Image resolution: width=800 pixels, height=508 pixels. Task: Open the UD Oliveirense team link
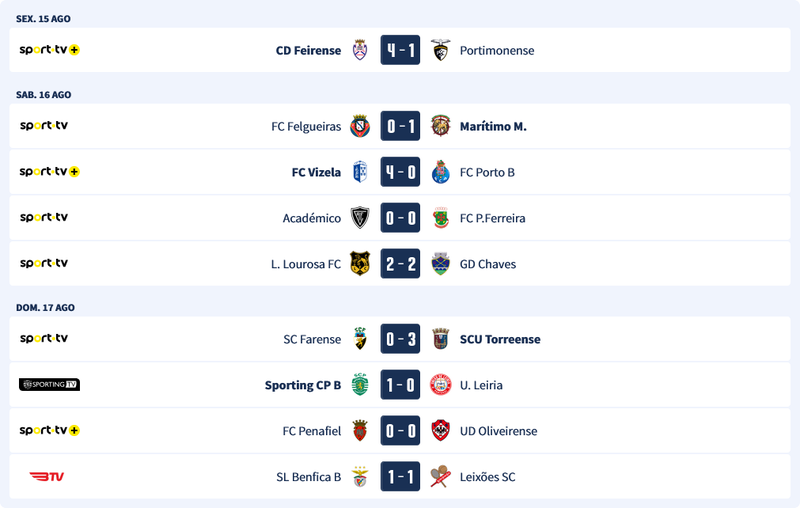coord(498,431)
